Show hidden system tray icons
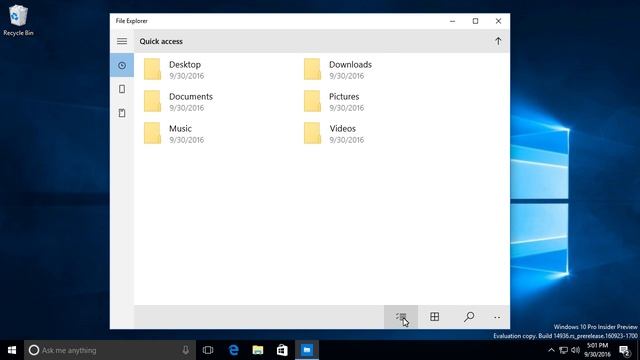 pyautogui.click(x=551, y=350)
